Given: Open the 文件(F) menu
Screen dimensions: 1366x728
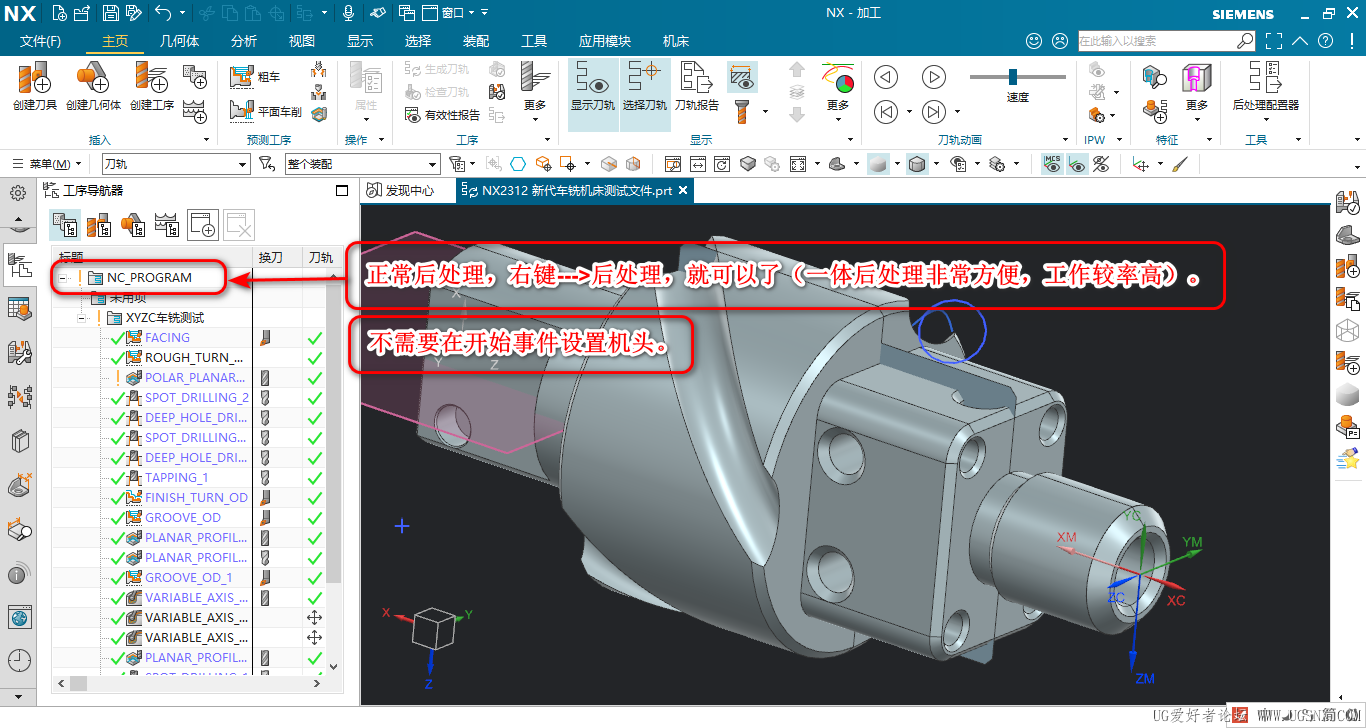Looking at the screenshot, I should click(x=41, y=41).
